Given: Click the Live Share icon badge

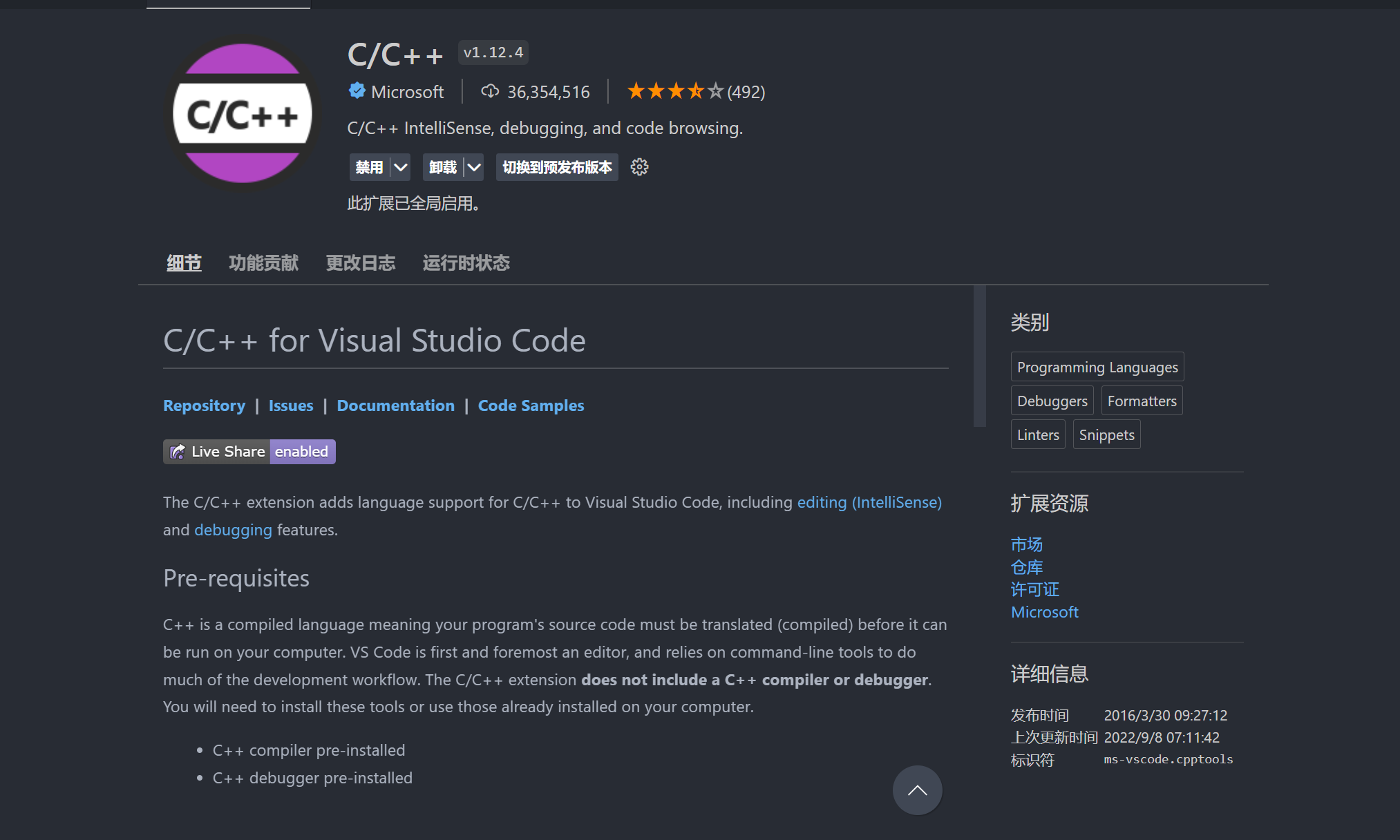Looking at the screenshot, I should [x=177, y=451].
